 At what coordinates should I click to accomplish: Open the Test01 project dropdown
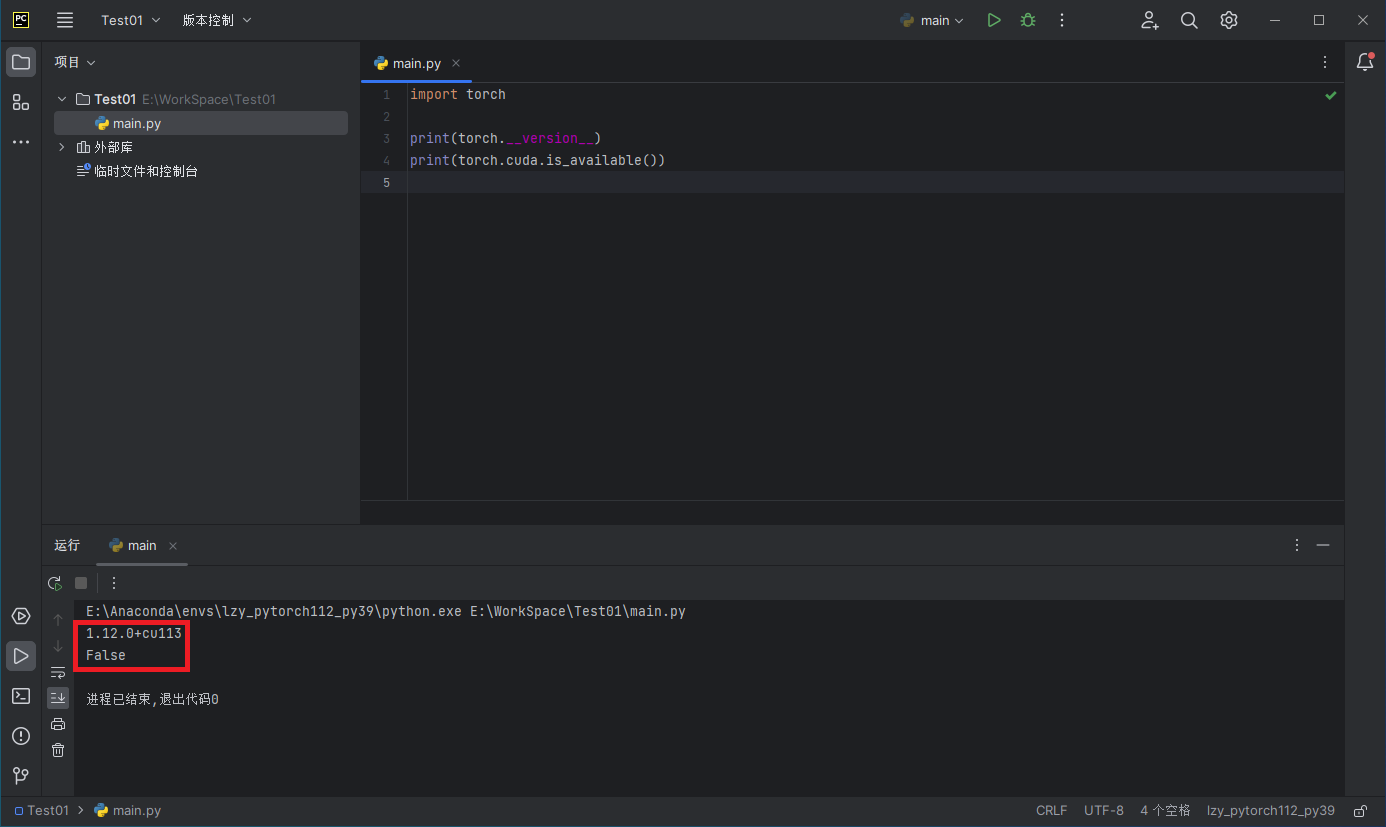point(130,20)
